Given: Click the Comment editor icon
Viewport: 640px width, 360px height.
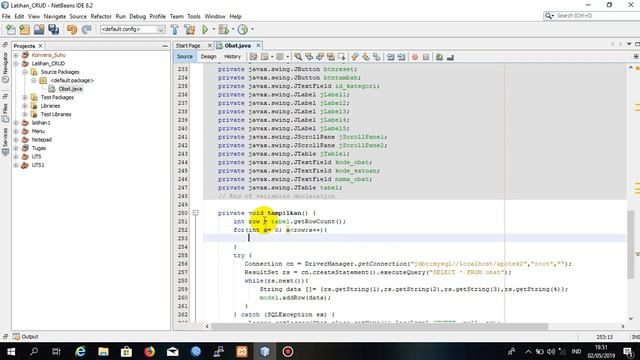Looking at the screenshot, I should coord(440,57).
